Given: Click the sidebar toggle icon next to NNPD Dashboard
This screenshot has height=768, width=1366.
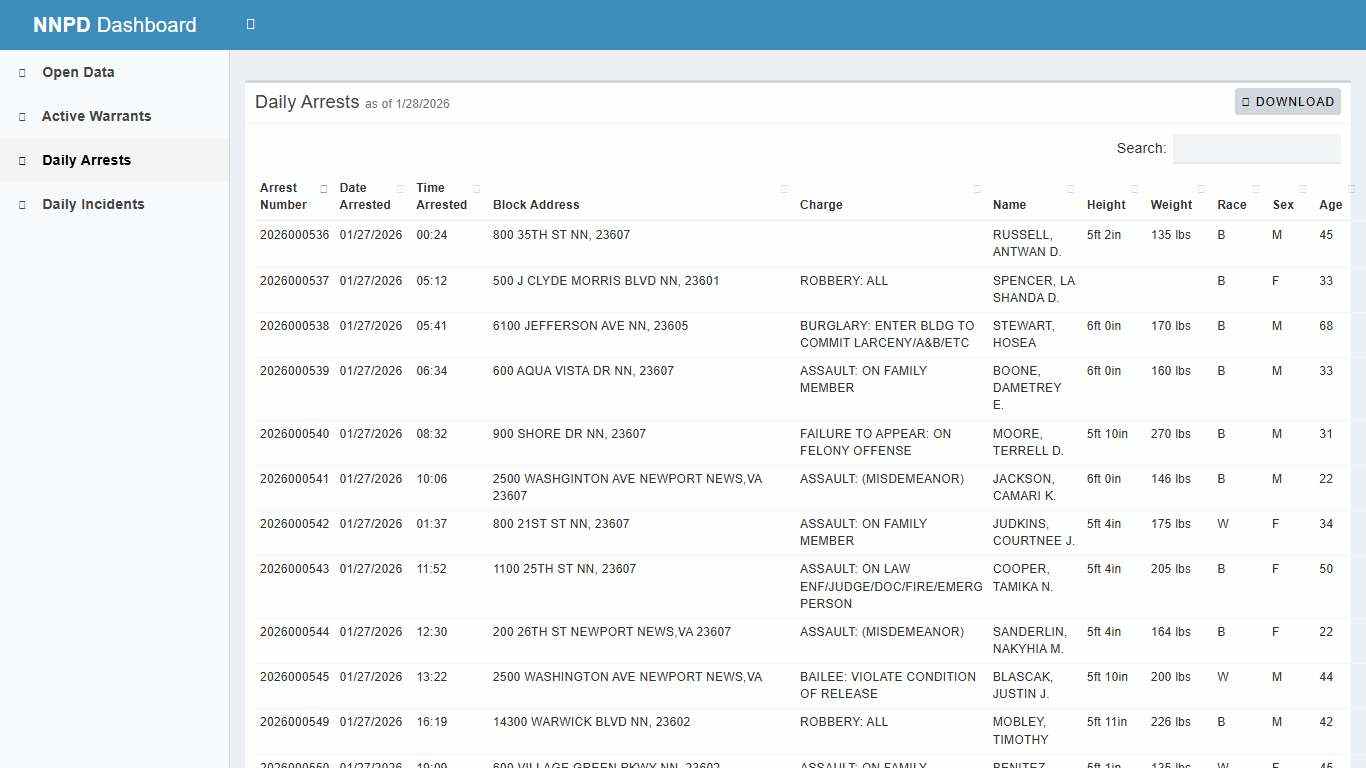Looking at the screenshot, I should coord(249,23).
